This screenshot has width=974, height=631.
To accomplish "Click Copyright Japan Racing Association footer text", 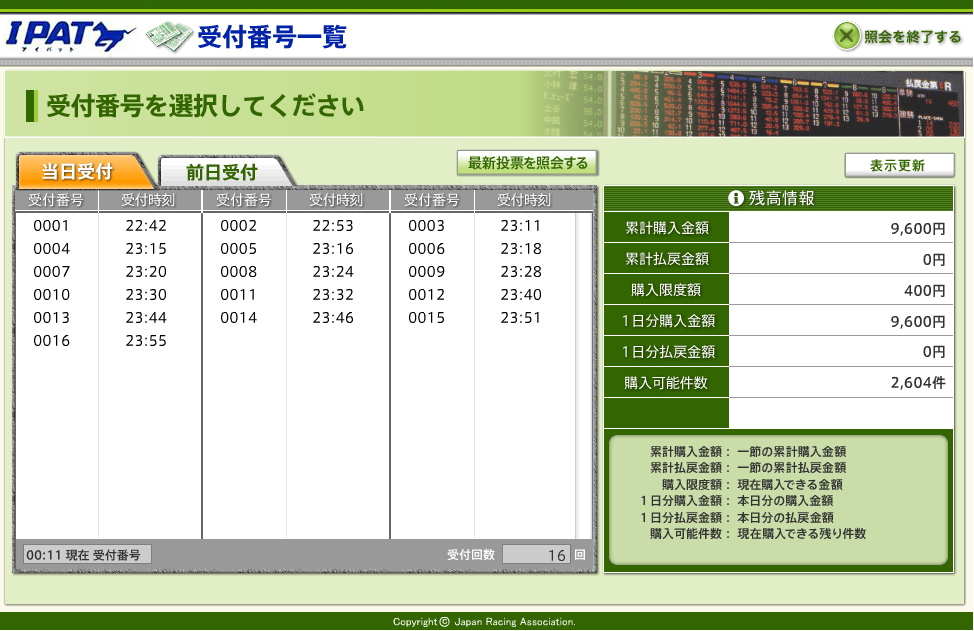I will tap(484, 622).
